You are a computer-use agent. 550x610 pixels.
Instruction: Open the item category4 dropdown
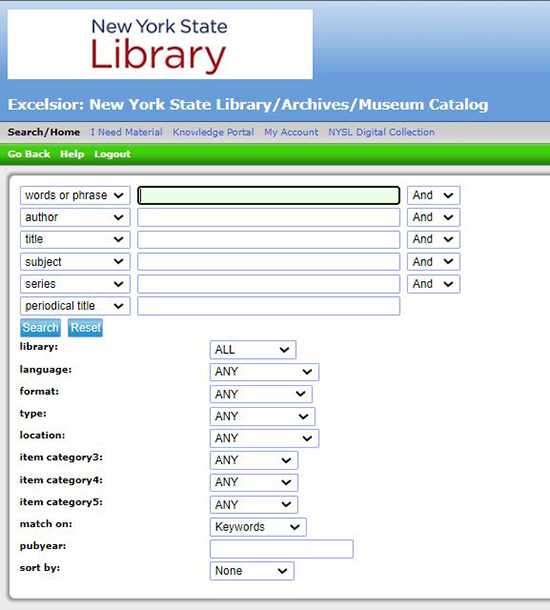tap(254, 482)
